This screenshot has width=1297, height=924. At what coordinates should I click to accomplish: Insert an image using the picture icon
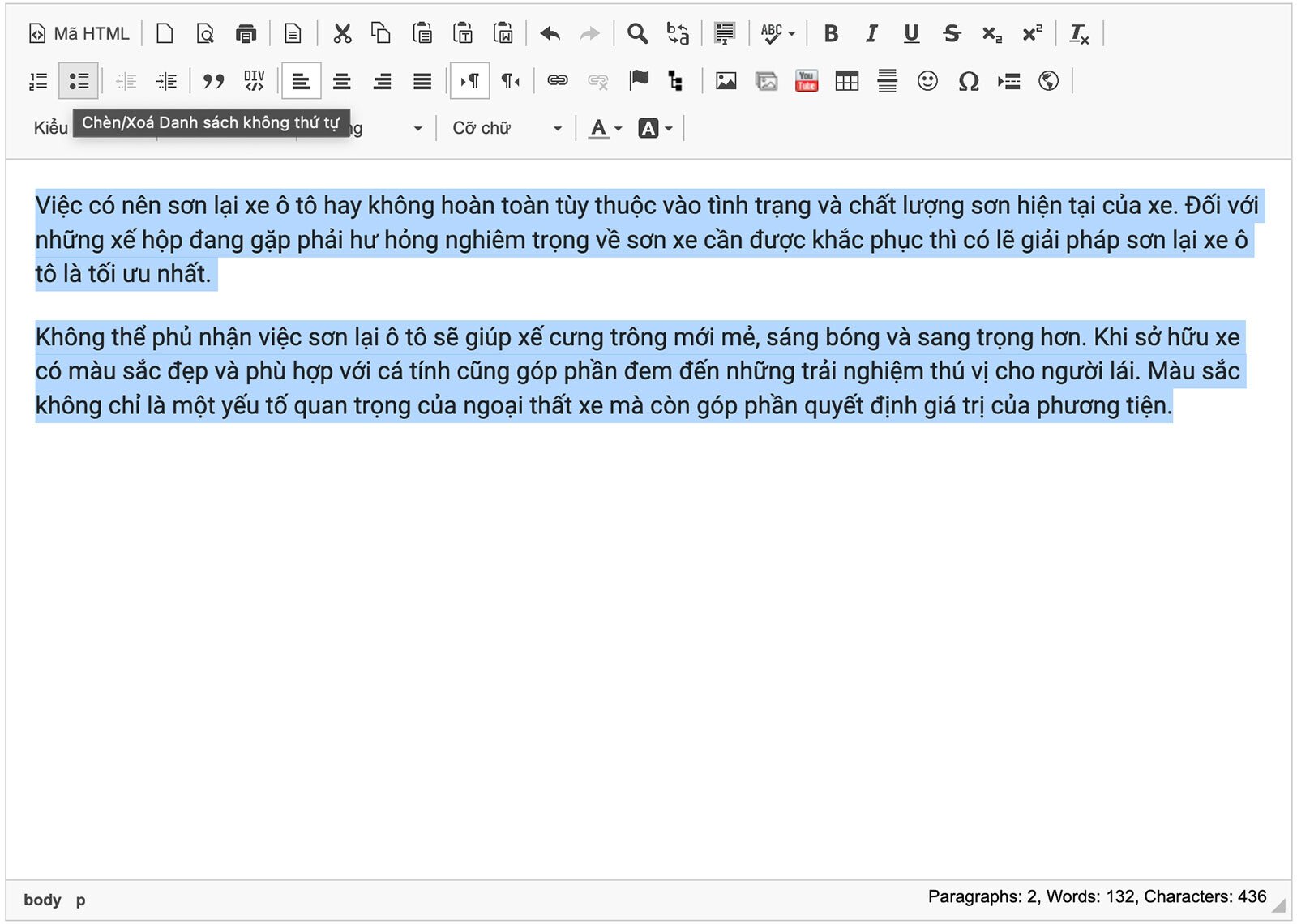tap(726, 81)
